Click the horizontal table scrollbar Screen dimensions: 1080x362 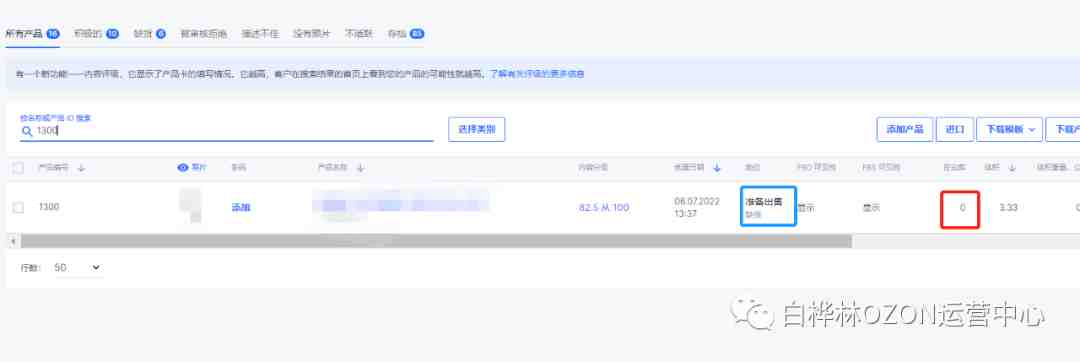[436, 241]
